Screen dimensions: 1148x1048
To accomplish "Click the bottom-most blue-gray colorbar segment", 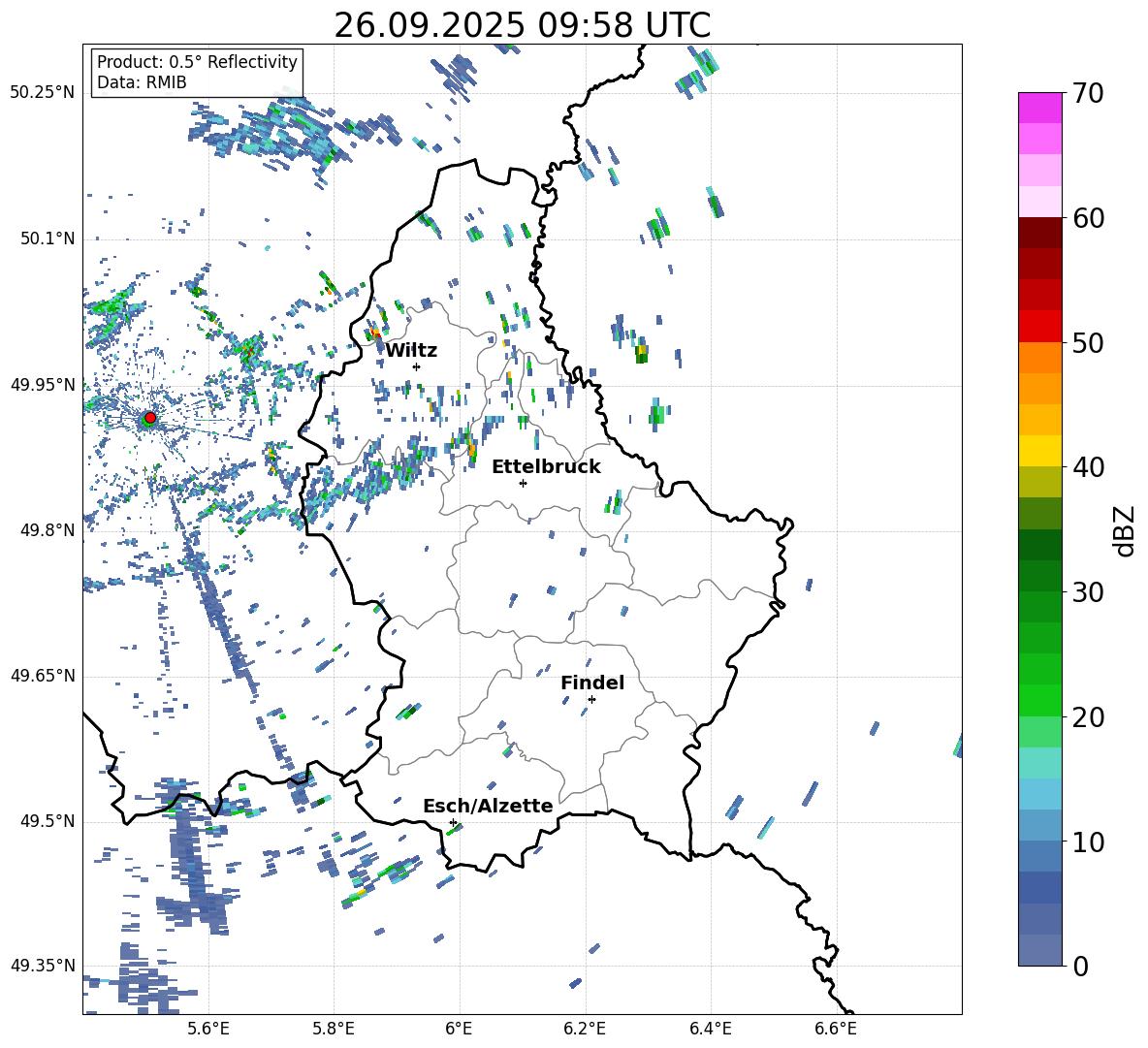I will pyautogui.click(x=1040, y=950).
